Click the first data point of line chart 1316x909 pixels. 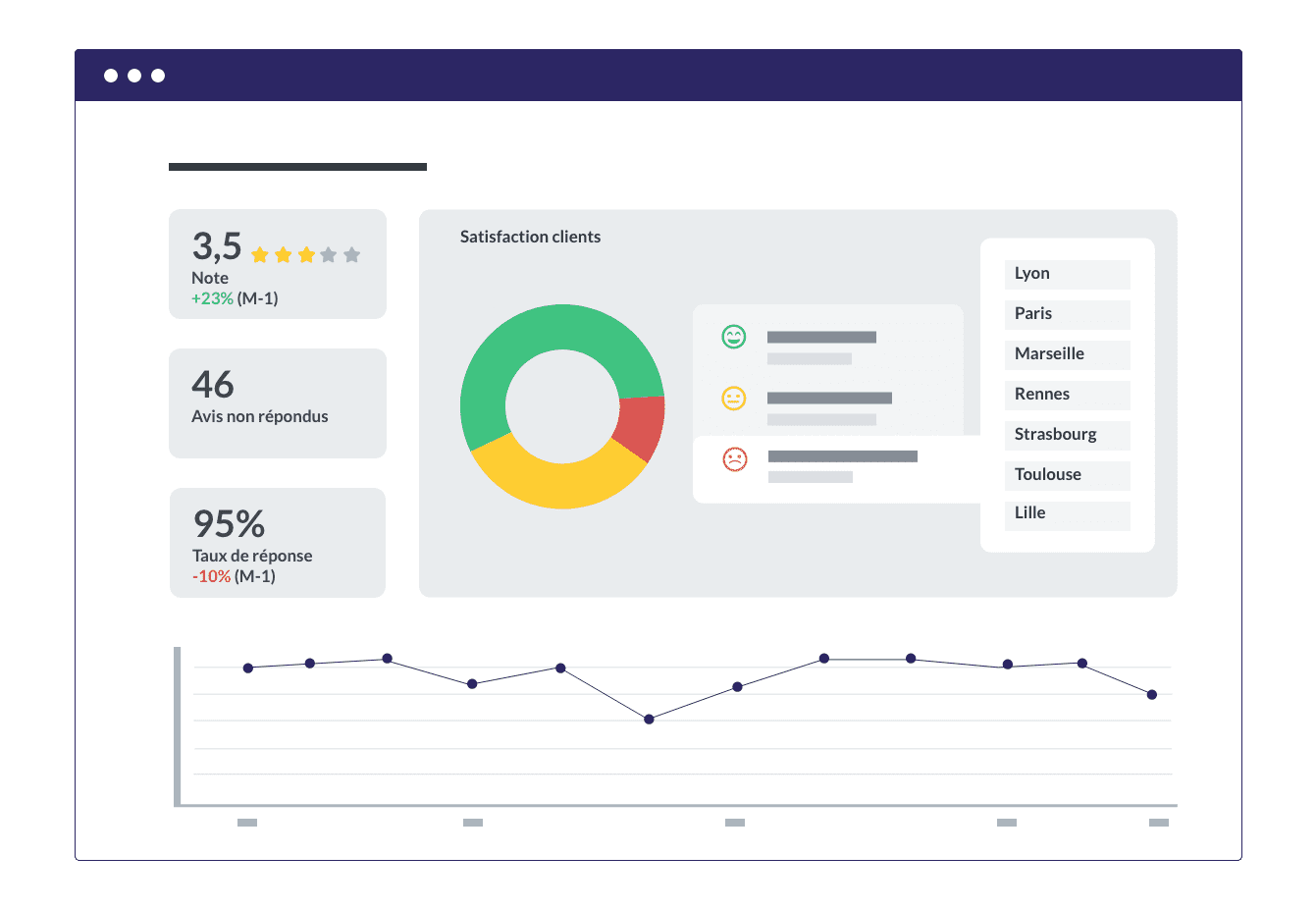point(248,668)
